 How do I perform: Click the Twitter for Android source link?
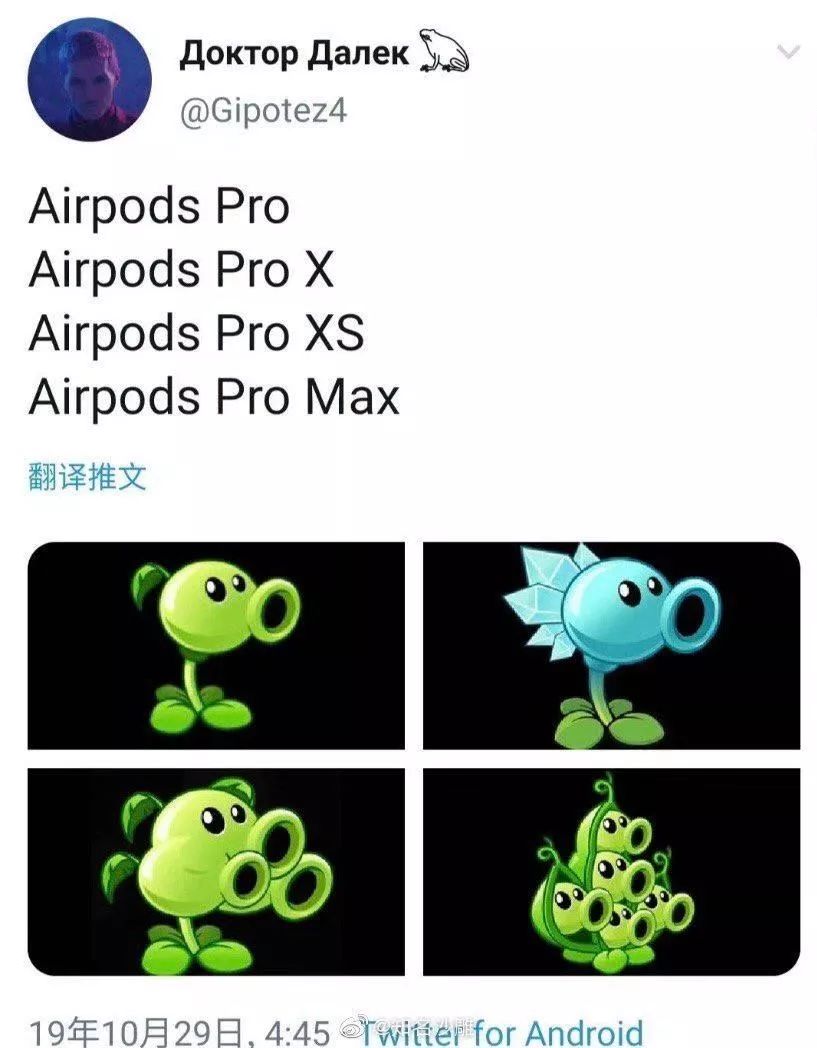501,1033
